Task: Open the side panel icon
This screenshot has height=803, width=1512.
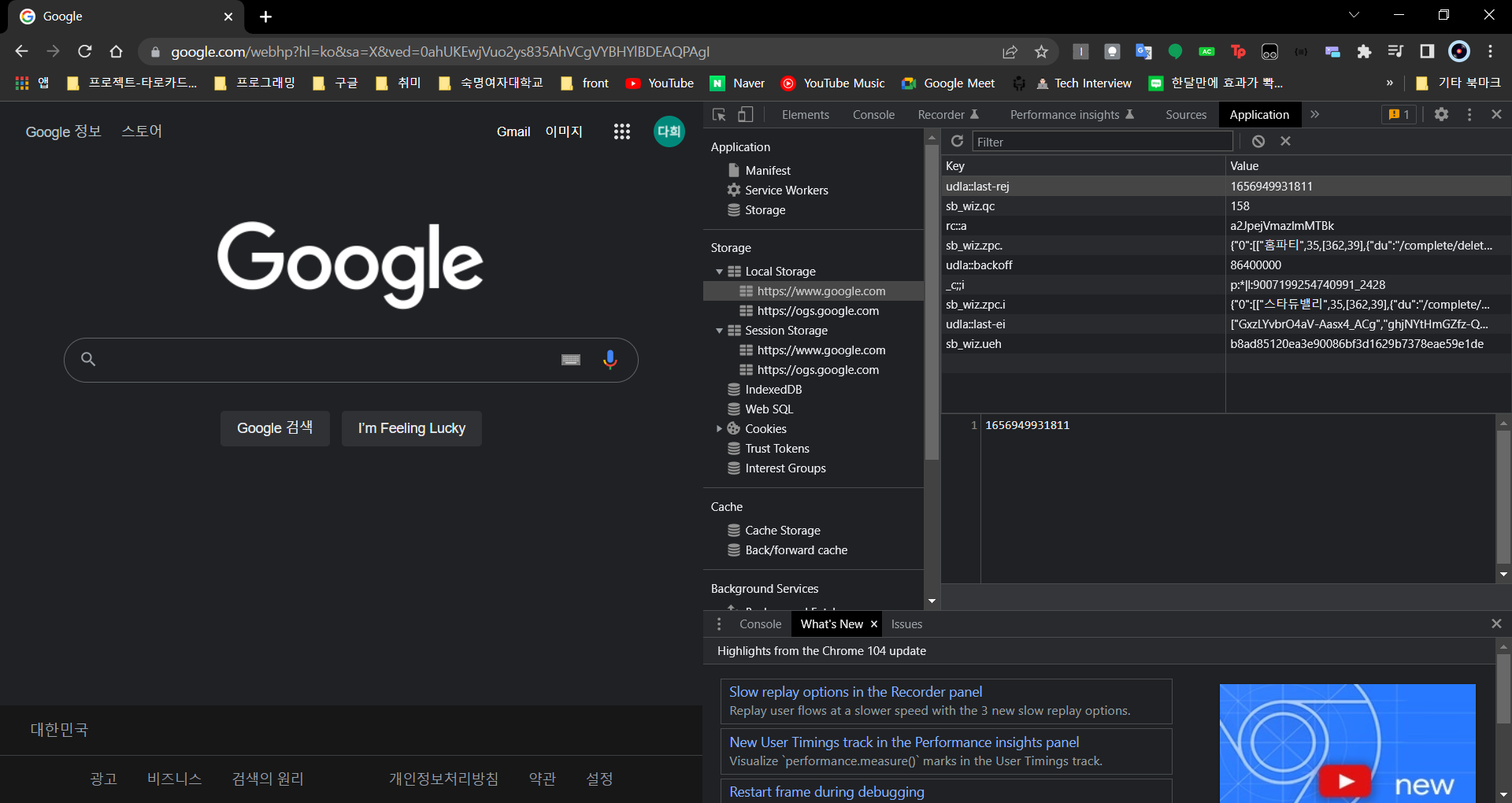Action: [x=1427, y=51]
